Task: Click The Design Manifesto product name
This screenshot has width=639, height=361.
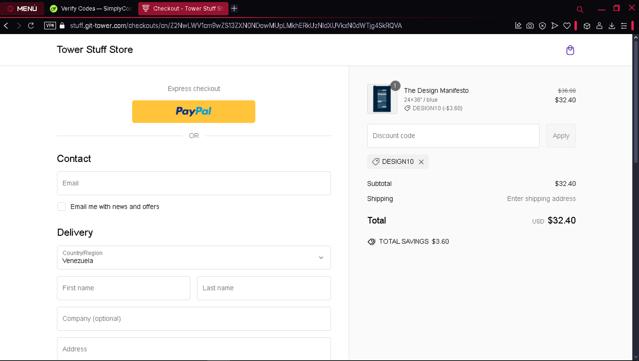Action: point(436,90)
